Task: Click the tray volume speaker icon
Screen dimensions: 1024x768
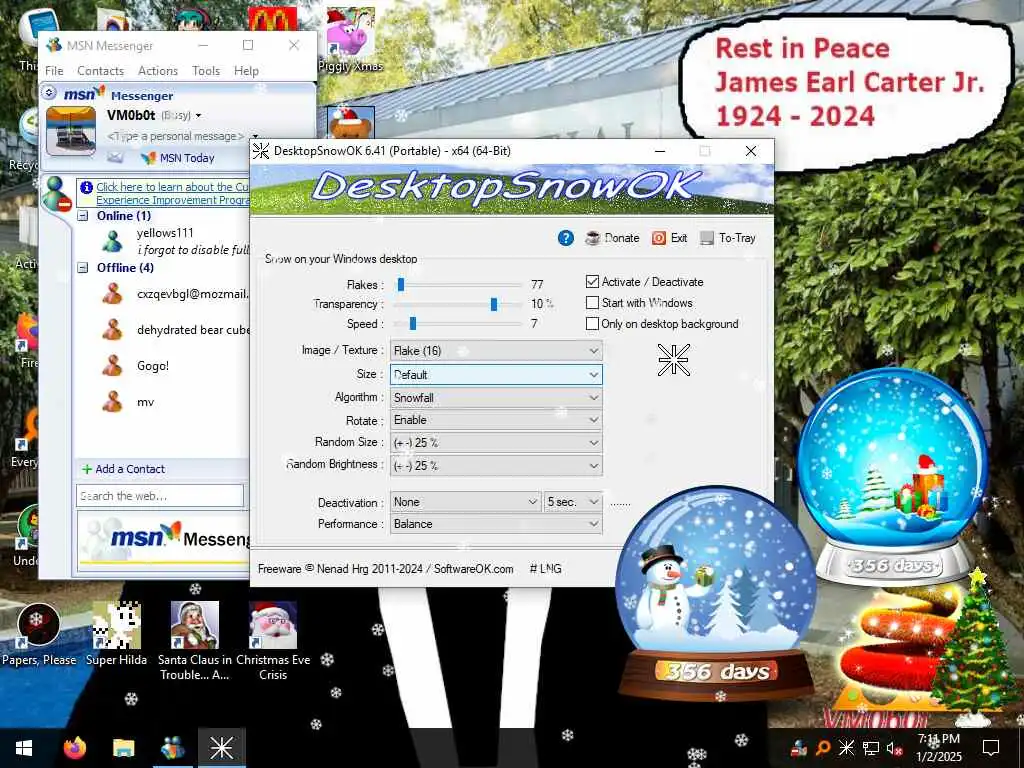Action: 895,748
